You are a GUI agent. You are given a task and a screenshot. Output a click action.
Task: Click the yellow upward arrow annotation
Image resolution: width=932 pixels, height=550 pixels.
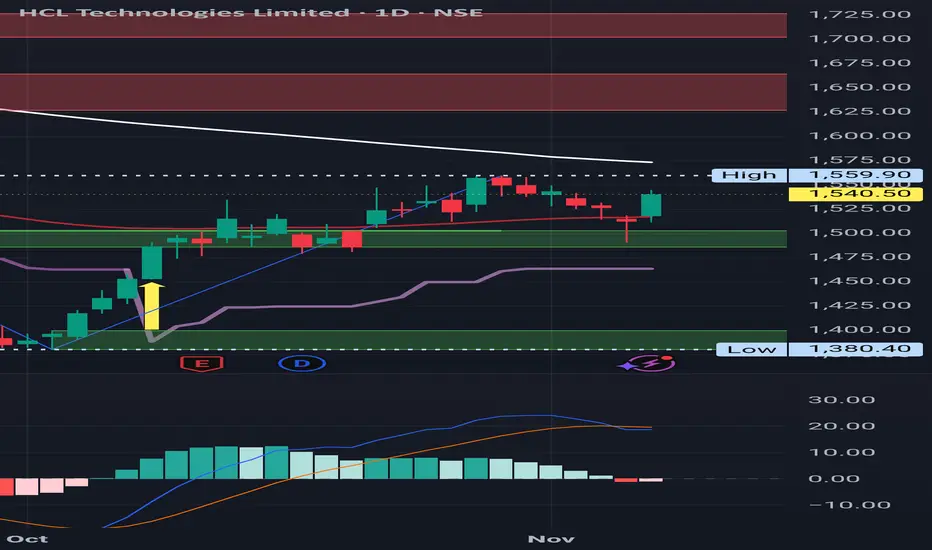152,306
